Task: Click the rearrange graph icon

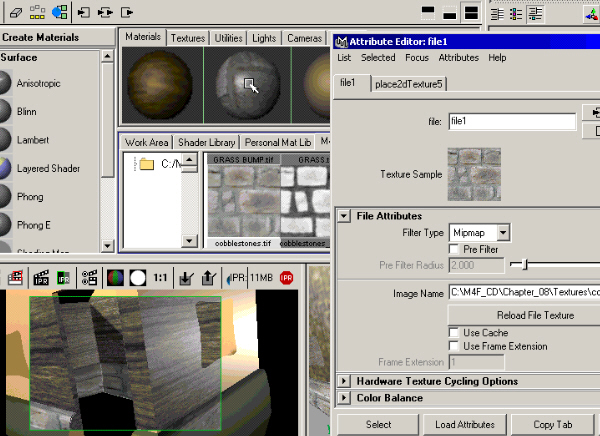Action: point(35,13)
